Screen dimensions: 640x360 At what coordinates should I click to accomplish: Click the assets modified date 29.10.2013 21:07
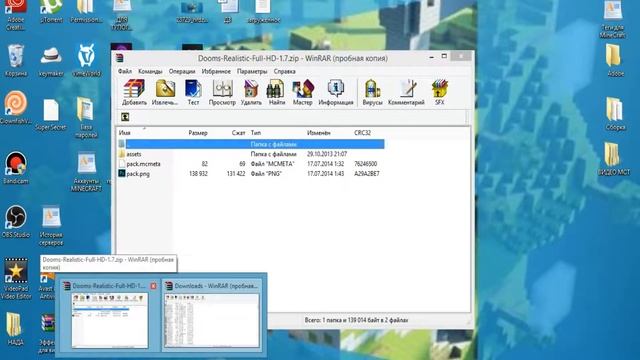327,154
